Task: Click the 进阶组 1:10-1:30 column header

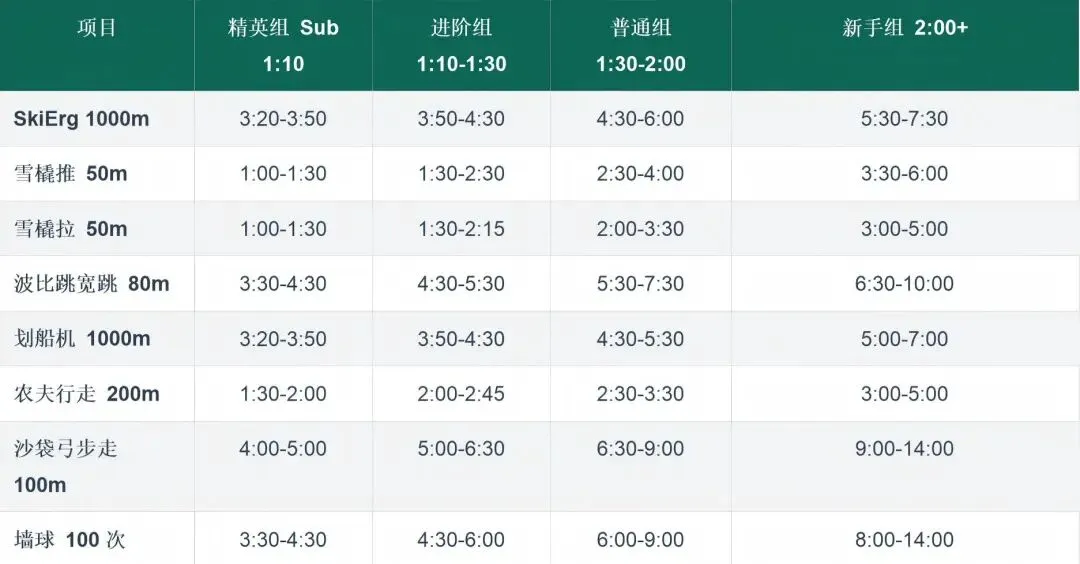Action: [x=461, y=46]
